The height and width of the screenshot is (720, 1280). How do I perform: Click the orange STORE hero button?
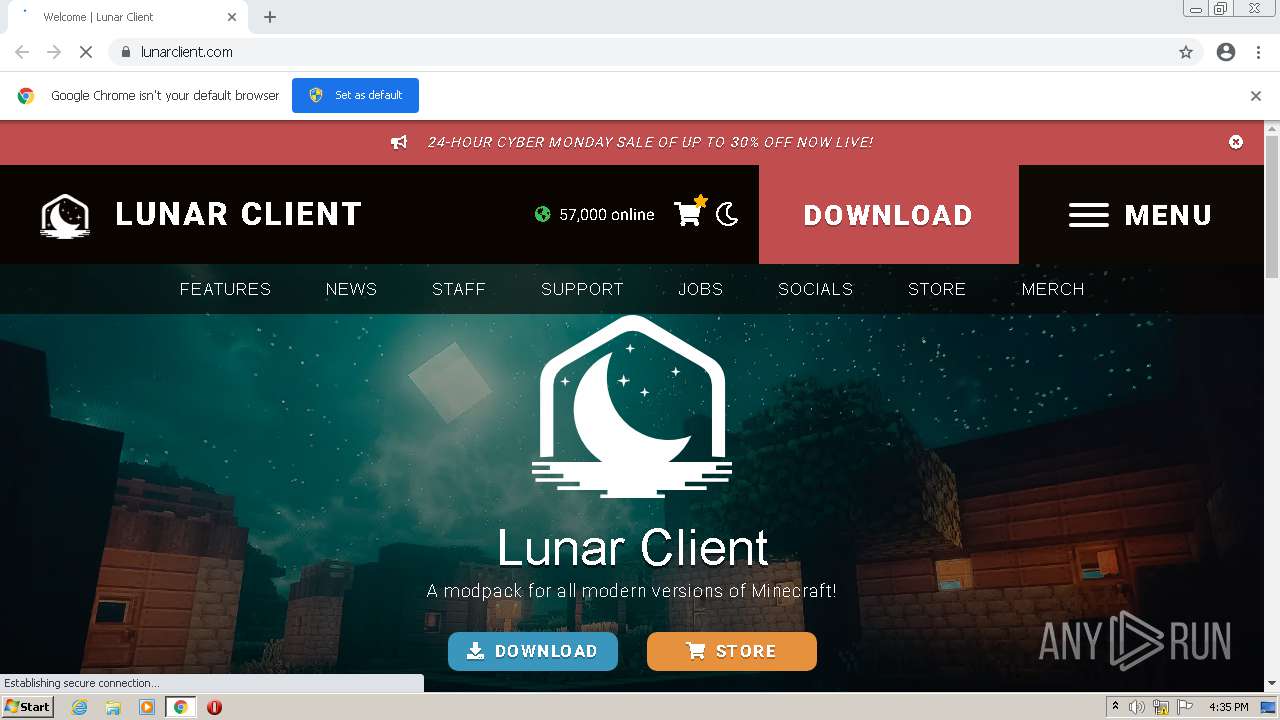[x=732, y=651]
